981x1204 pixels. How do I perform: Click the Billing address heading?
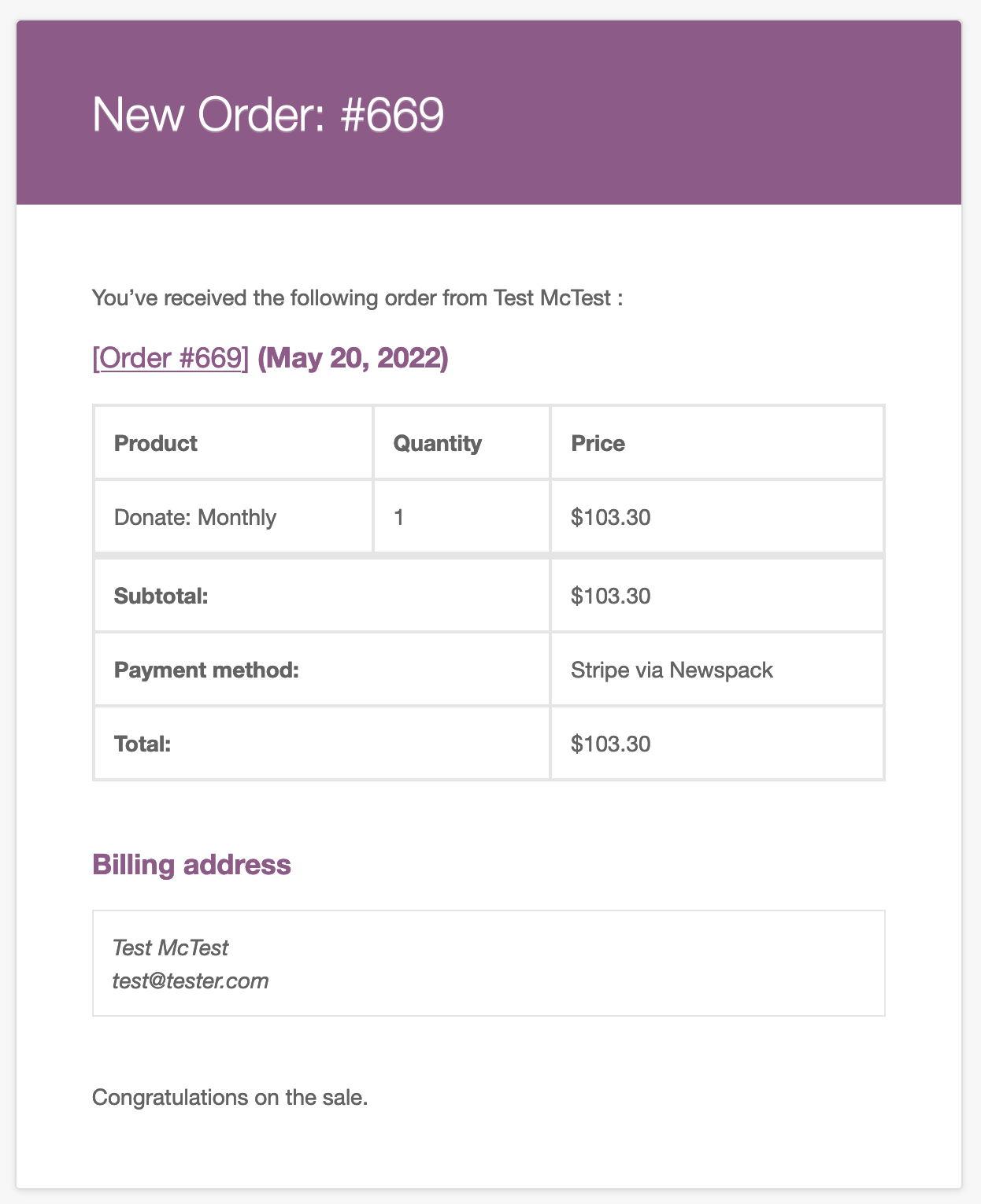pos(191,864)
